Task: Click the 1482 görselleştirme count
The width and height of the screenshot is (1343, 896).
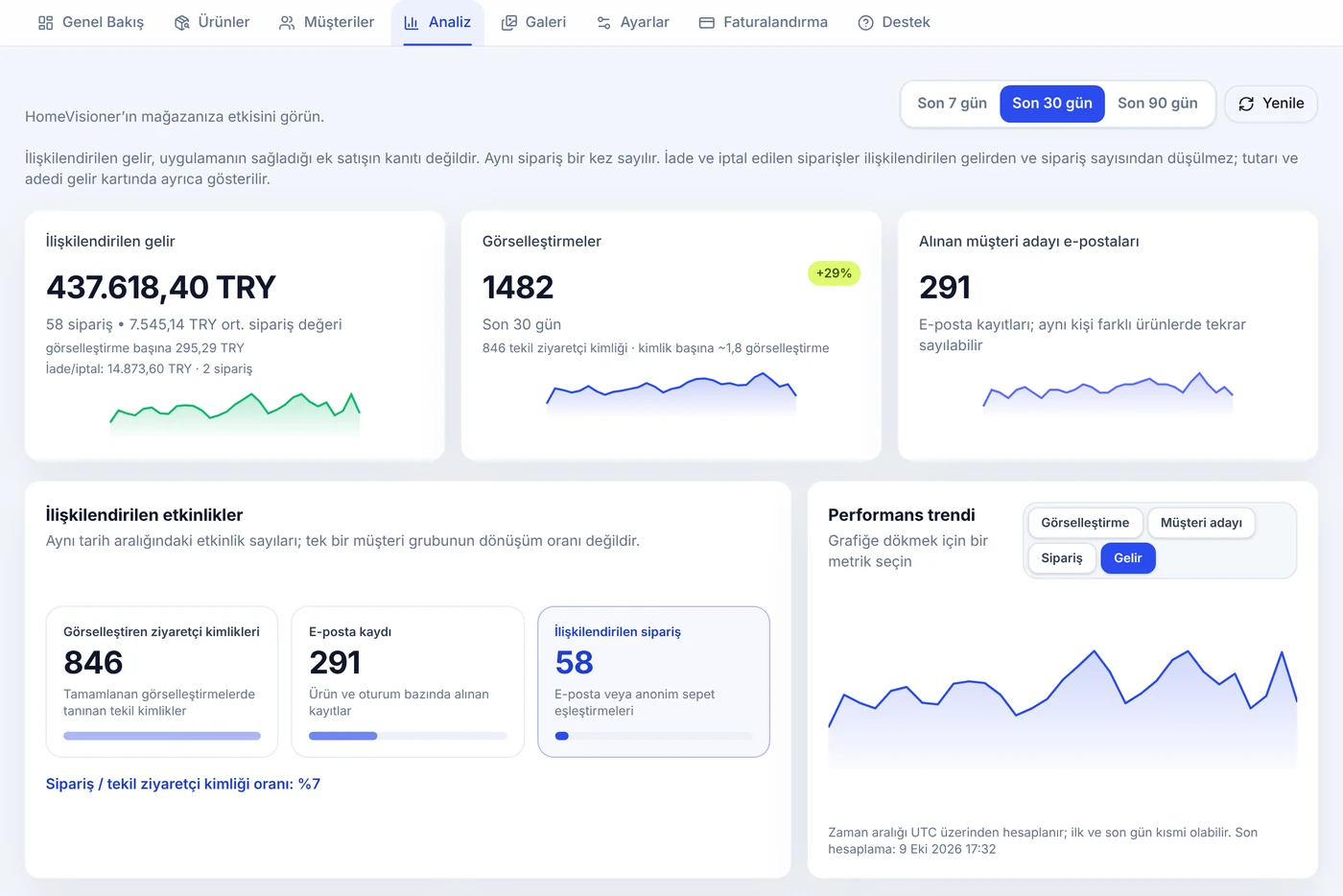Action: click(518, 287)
